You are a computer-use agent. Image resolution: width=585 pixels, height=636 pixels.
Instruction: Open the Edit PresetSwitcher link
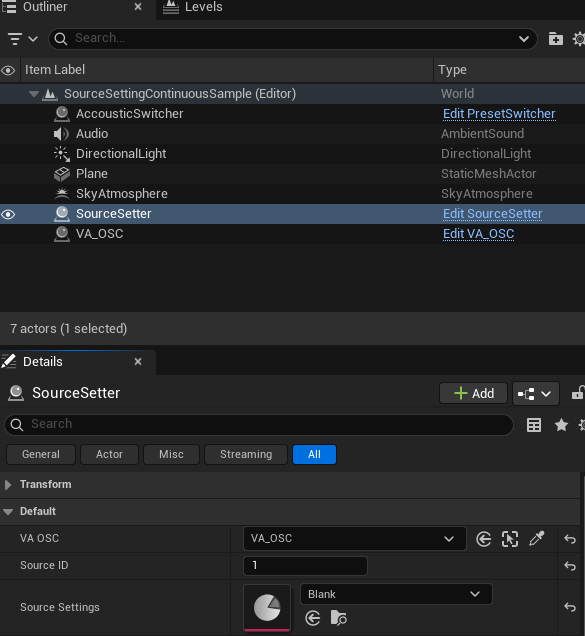tap(499, 114)
